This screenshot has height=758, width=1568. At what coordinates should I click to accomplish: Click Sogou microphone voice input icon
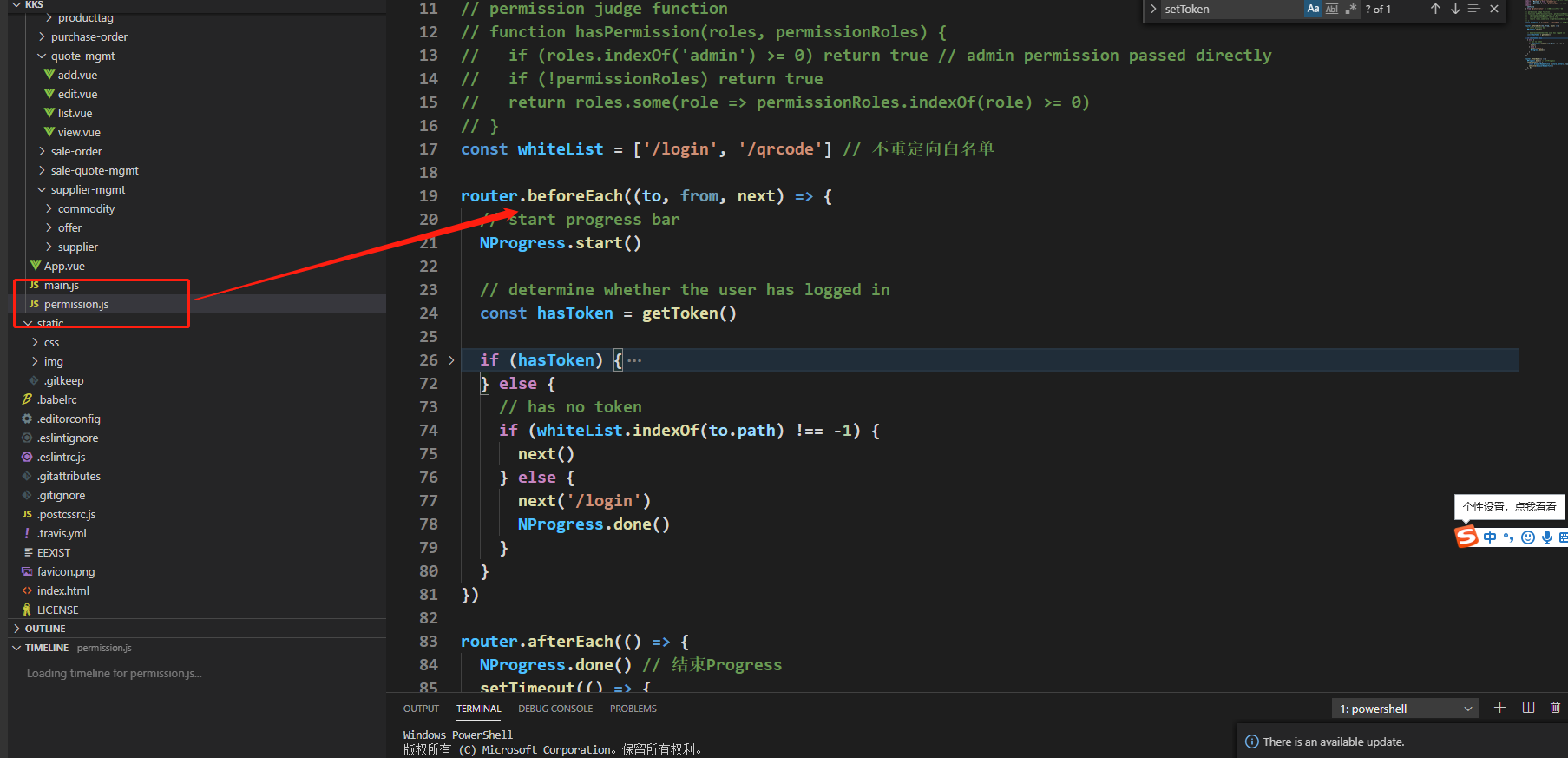(x=1547, y=537)
